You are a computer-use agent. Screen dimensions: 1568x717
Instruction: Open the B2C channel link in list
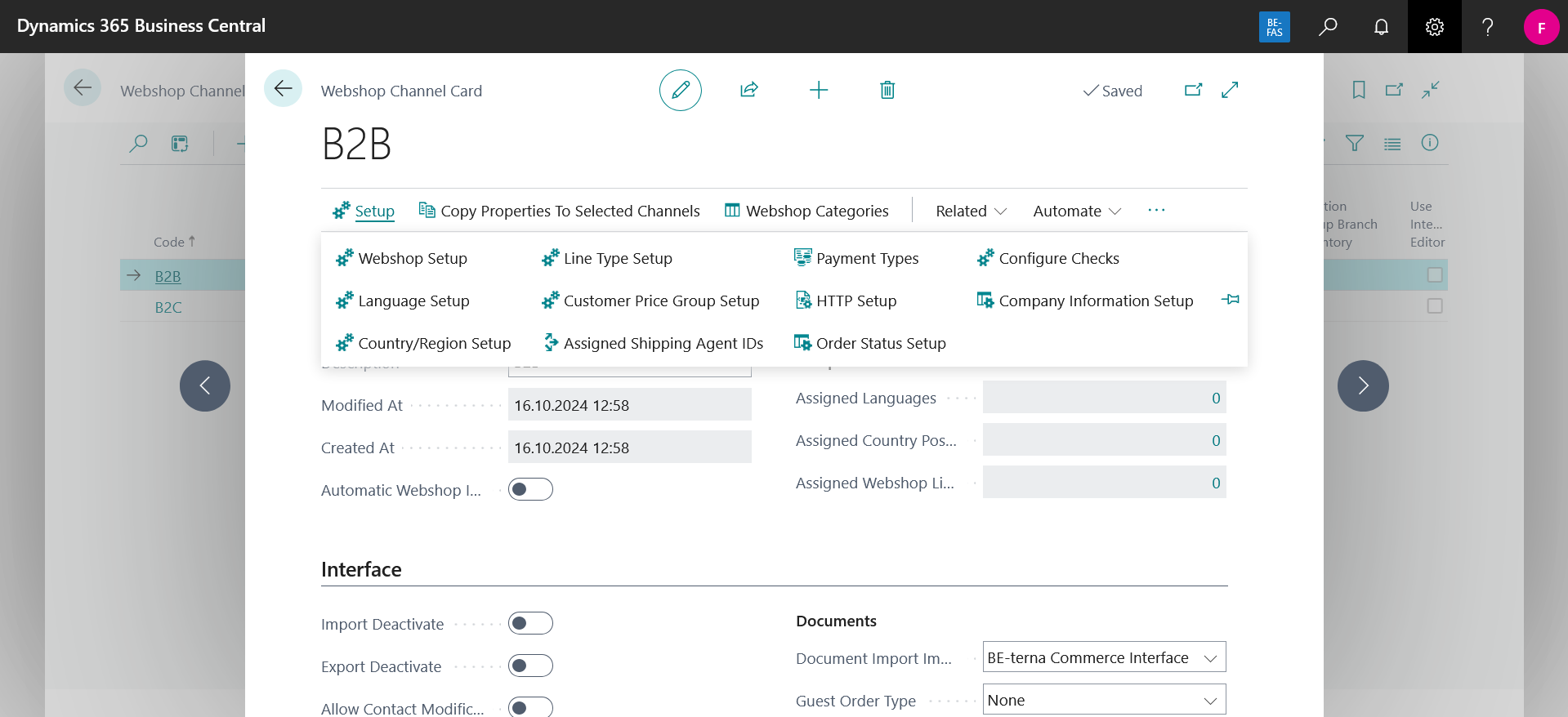pyautogui.click(x=168, y=307)
